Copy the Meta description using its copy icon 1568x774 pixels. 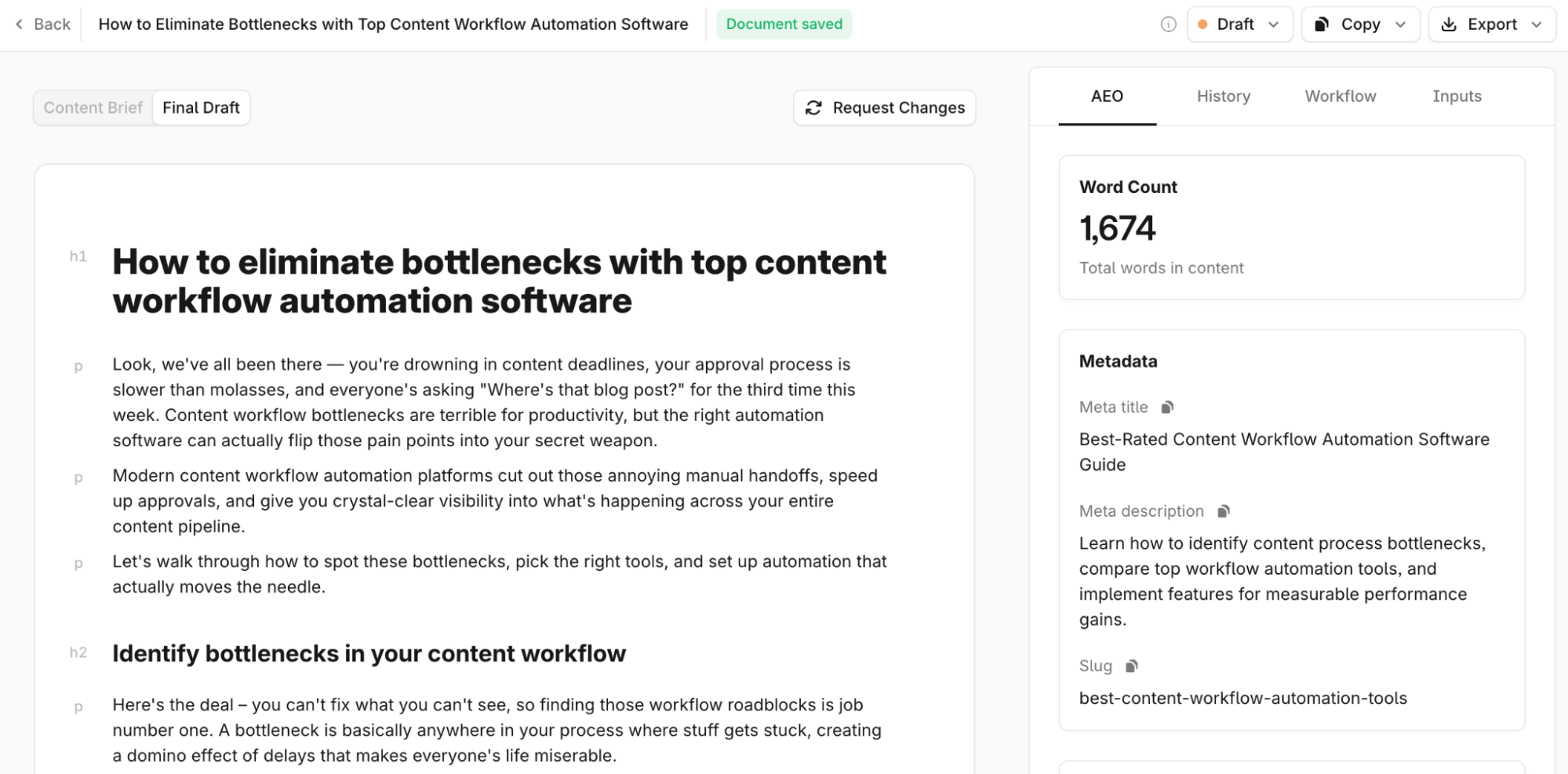pos(1223,511)
